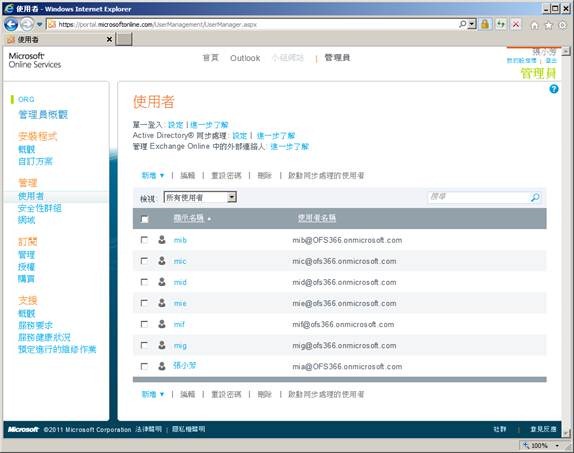The width and height of the screenshot is (574, 453).
Task: Click the refresh page icon
Action: [501, 25]
